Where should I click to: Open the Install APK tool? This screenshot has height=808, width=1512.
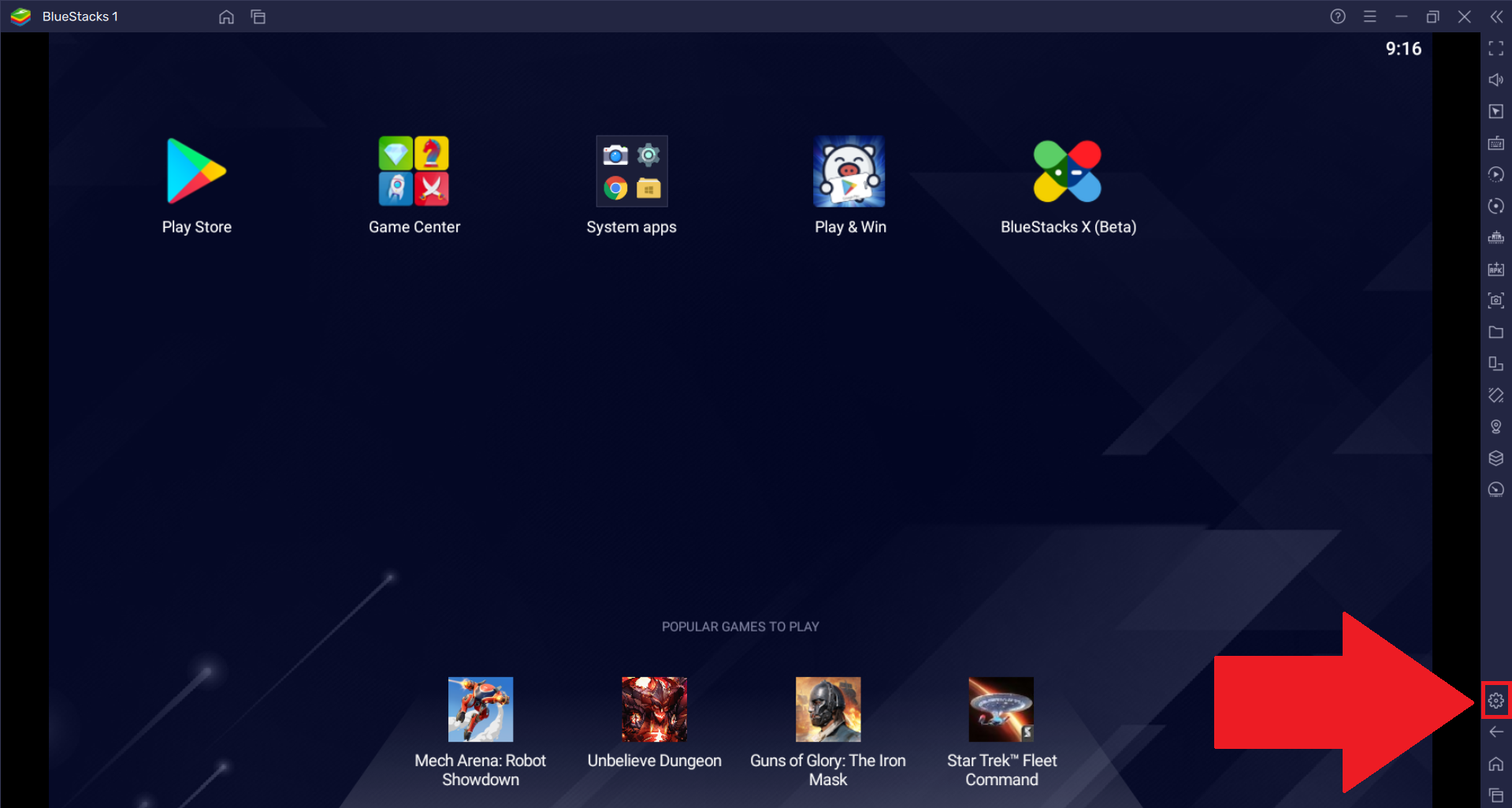(x=1495, y=269)
